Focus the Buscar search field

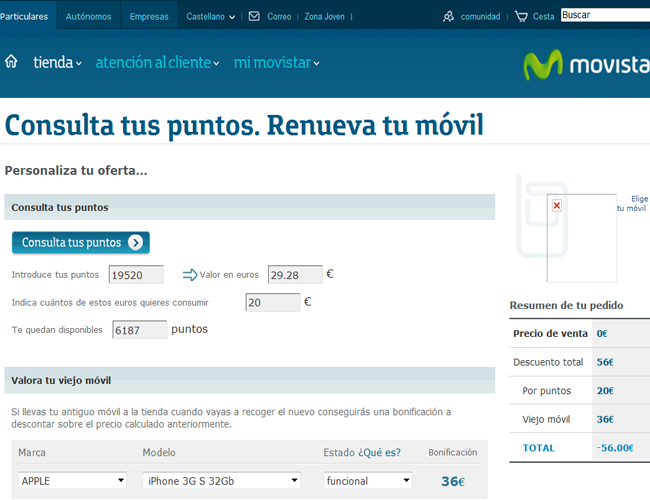coord(605,15)
